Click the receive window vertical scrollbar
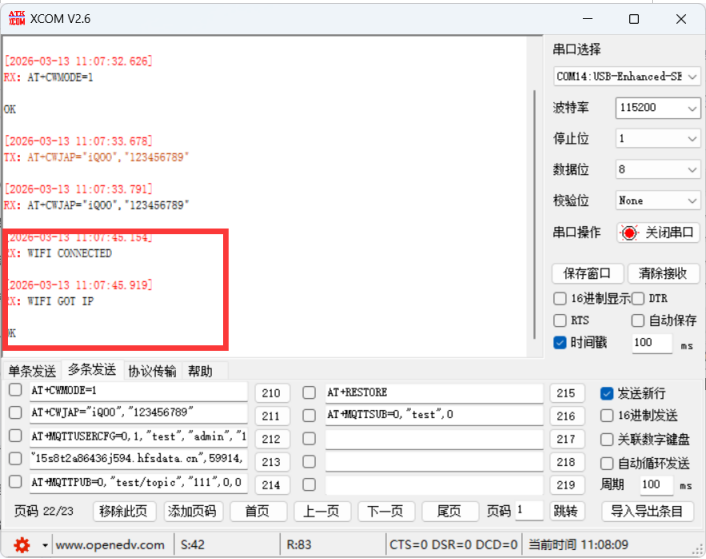This screenshot has width=706, height=559. [x=534, y=214]
